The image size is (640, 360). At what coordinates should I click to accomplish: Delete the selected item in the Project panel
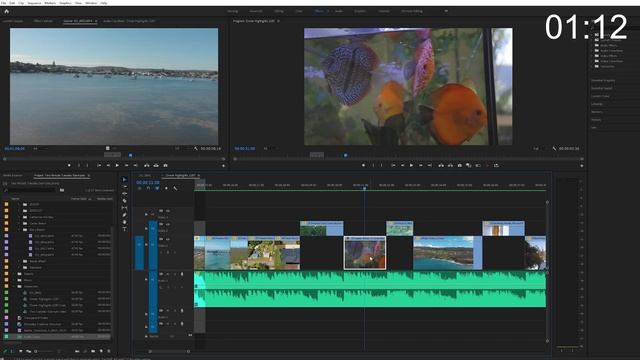click(x=109, y=351)
